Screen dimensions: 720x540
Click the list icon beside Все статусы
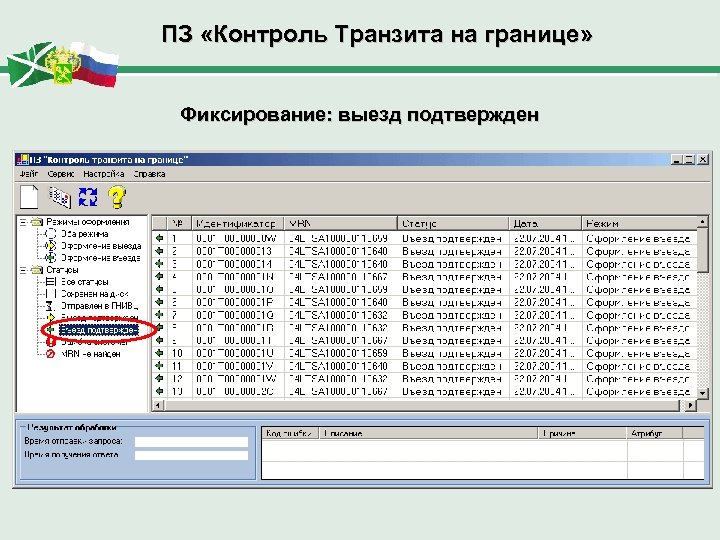51,282
